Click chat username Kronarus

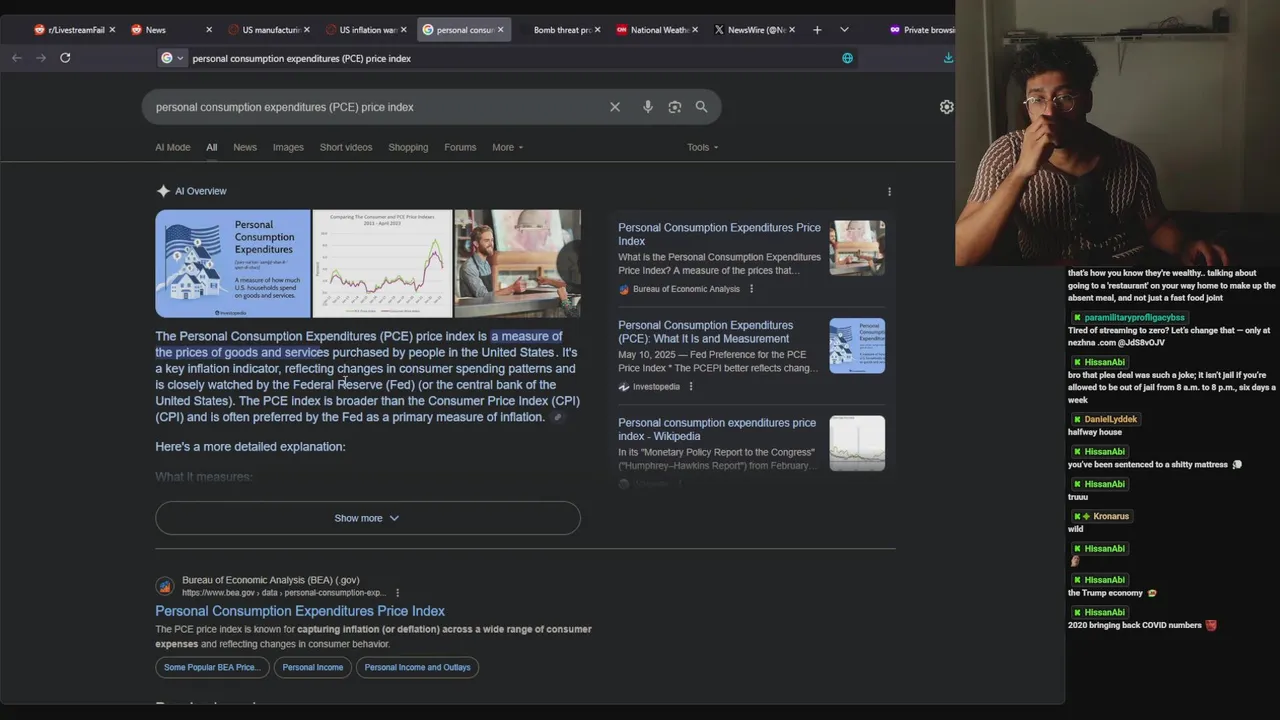pos(1111,516)
